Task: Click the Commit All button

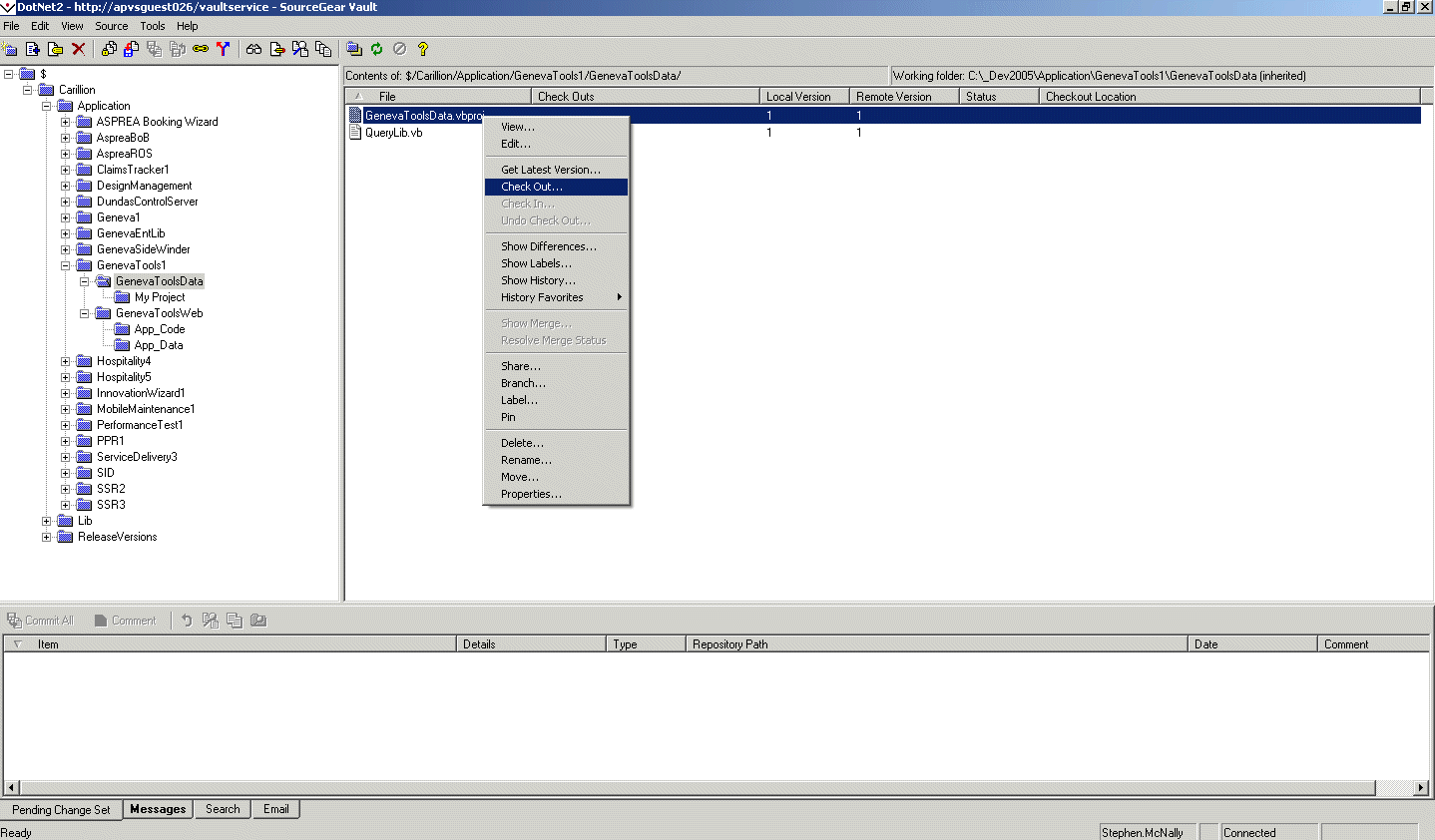Action: pos(41,621)
